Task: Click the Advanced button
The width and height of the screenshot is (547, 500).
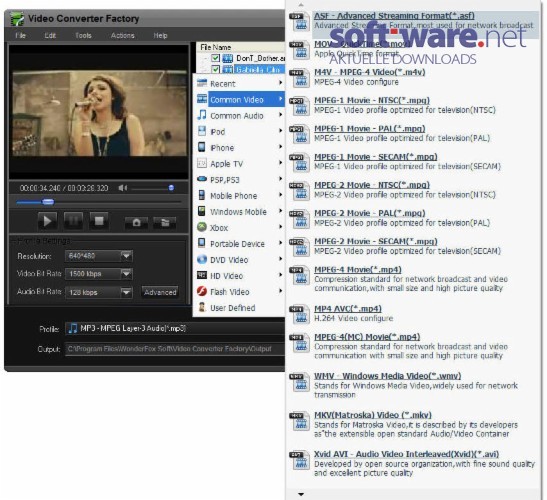Action: click(160, 292)
